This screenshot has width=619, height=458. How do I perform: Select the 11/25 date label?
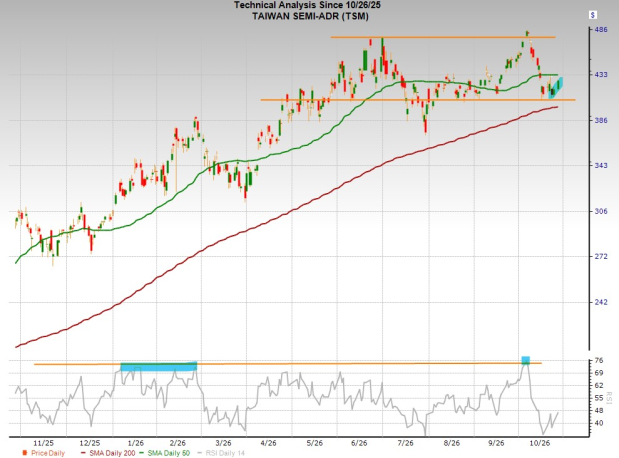click(43, 443)
